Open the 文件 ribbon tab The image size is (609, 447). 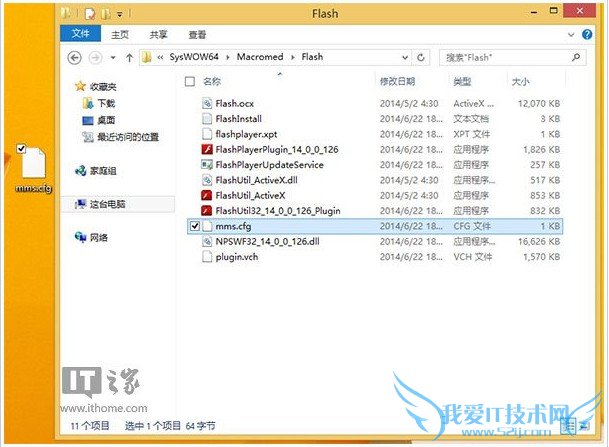[80, 34]
